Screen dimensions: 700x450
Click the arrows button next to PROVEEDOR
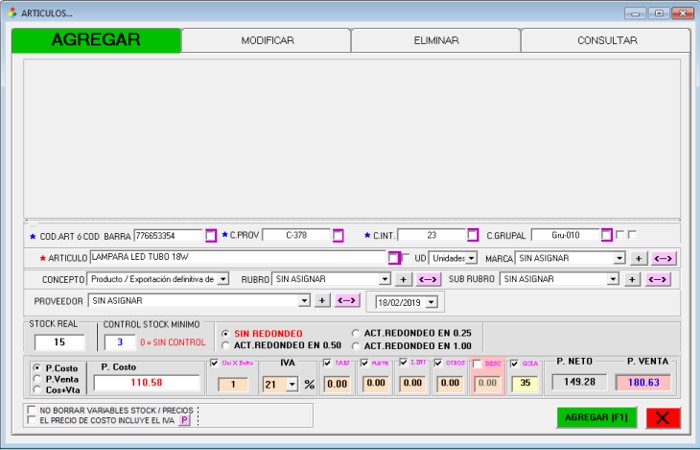click(x=347, y=300)
